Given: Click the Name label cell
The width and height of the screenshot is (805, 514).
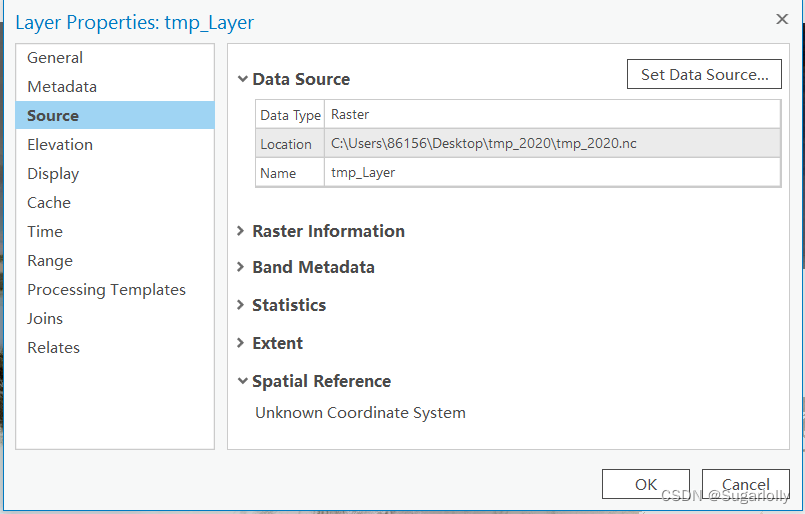Looking at the screenshot, I should 290,173.
